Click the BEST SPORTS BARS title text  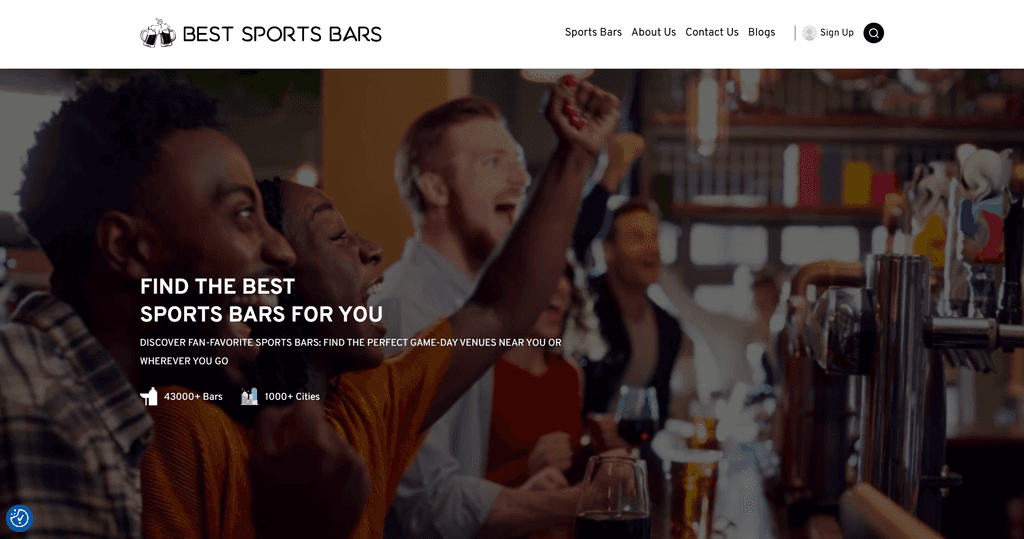pyautogui.click(x=282, y=34)
